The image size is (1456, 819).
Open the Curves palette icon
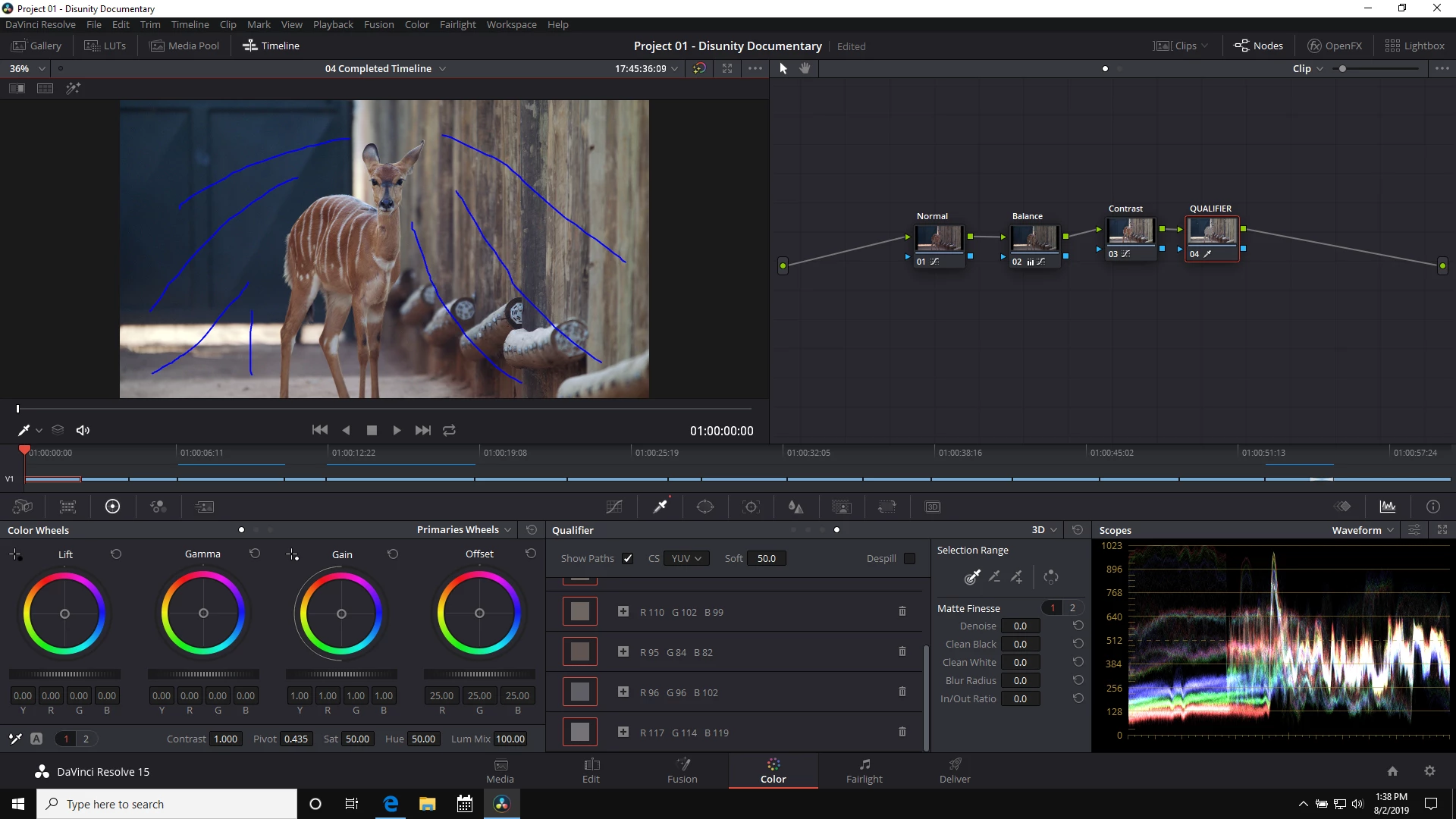click(x=614, y=507)
